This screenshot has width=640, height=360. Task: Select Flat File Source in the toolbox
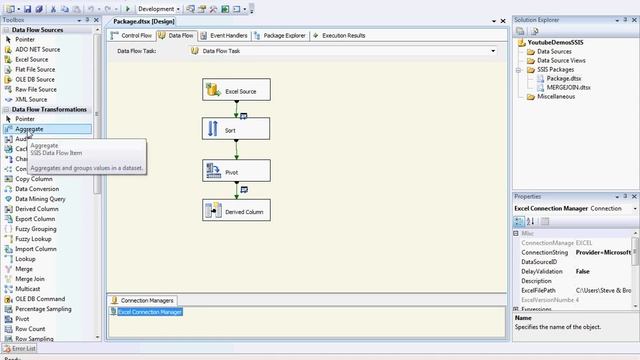35,69
